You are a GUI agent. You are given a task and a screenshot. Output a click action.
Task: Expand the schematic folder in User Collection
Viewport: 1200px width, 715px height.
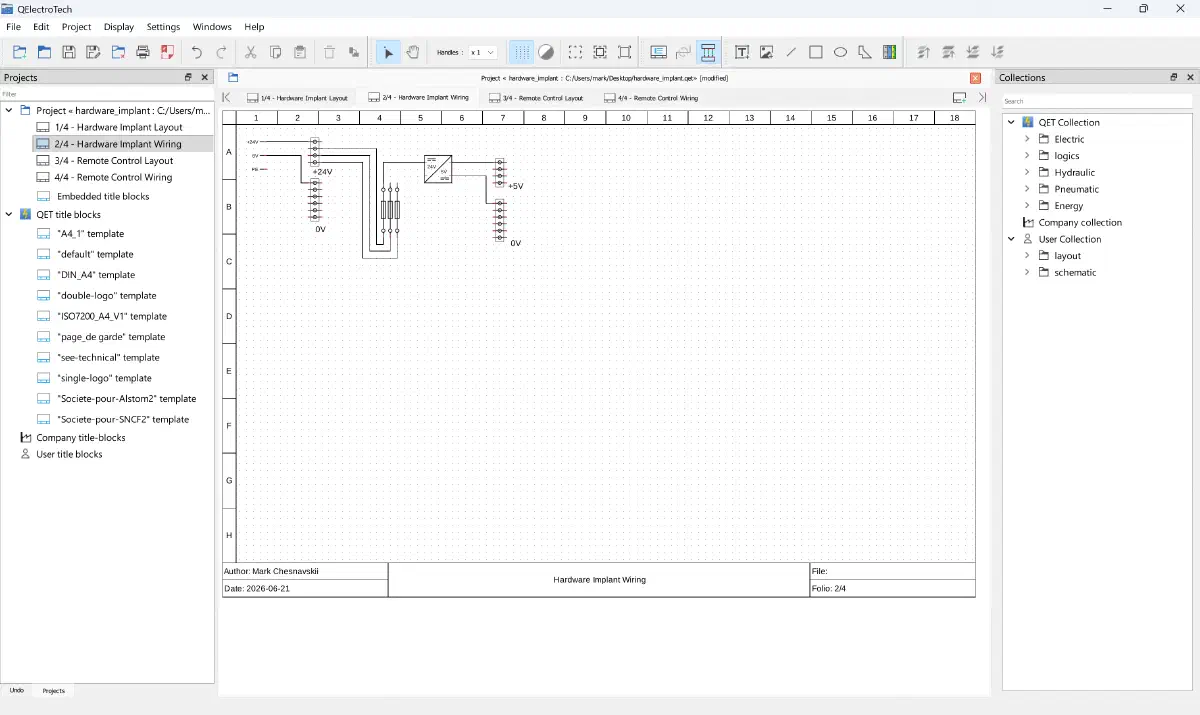point(1027,272)
